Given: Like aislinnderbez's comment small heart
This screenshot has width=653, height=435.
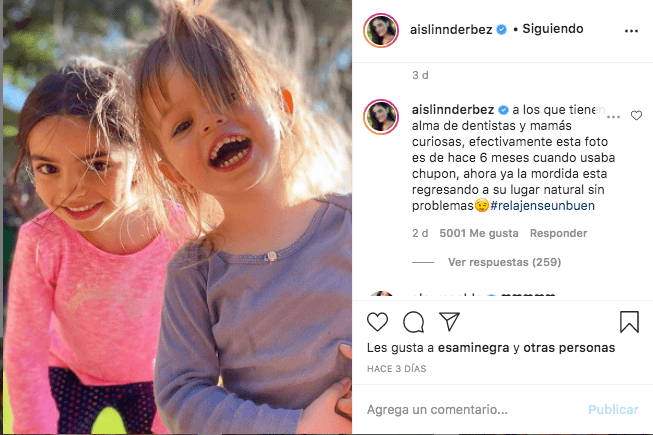Looking at the screenshot, I should pos(636,115).
